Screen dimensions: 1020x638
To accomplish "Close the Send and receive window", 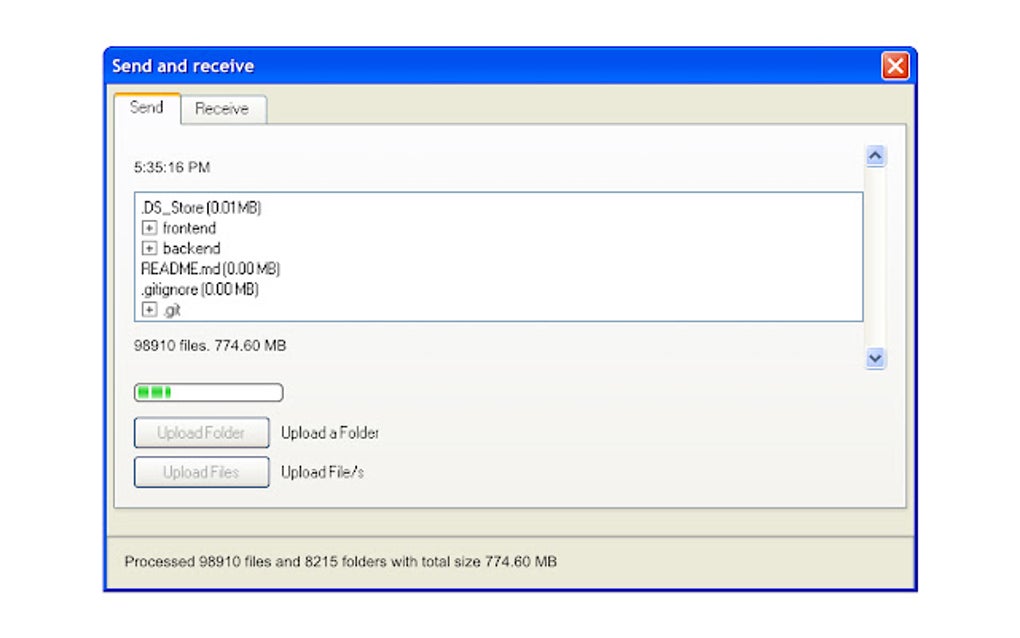I will 895,66.
